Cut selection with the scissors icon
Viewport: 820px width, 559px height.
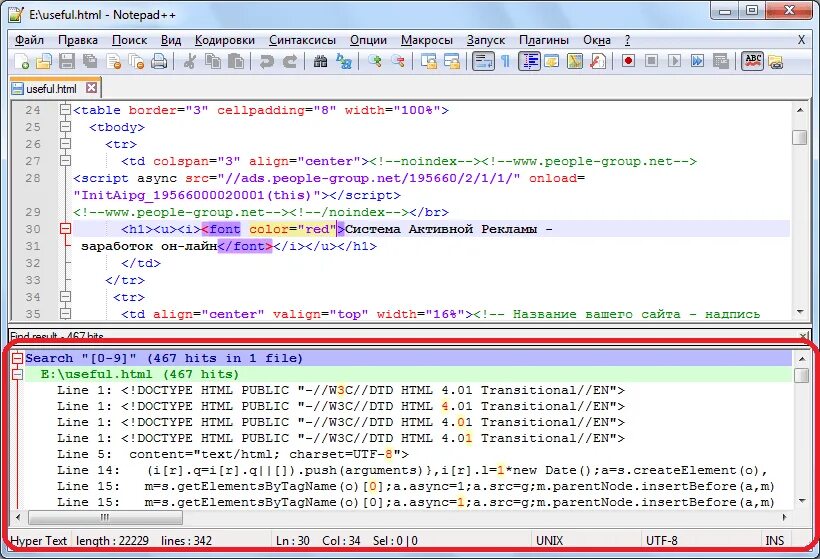pyautogui.click(x=189, y=62)
